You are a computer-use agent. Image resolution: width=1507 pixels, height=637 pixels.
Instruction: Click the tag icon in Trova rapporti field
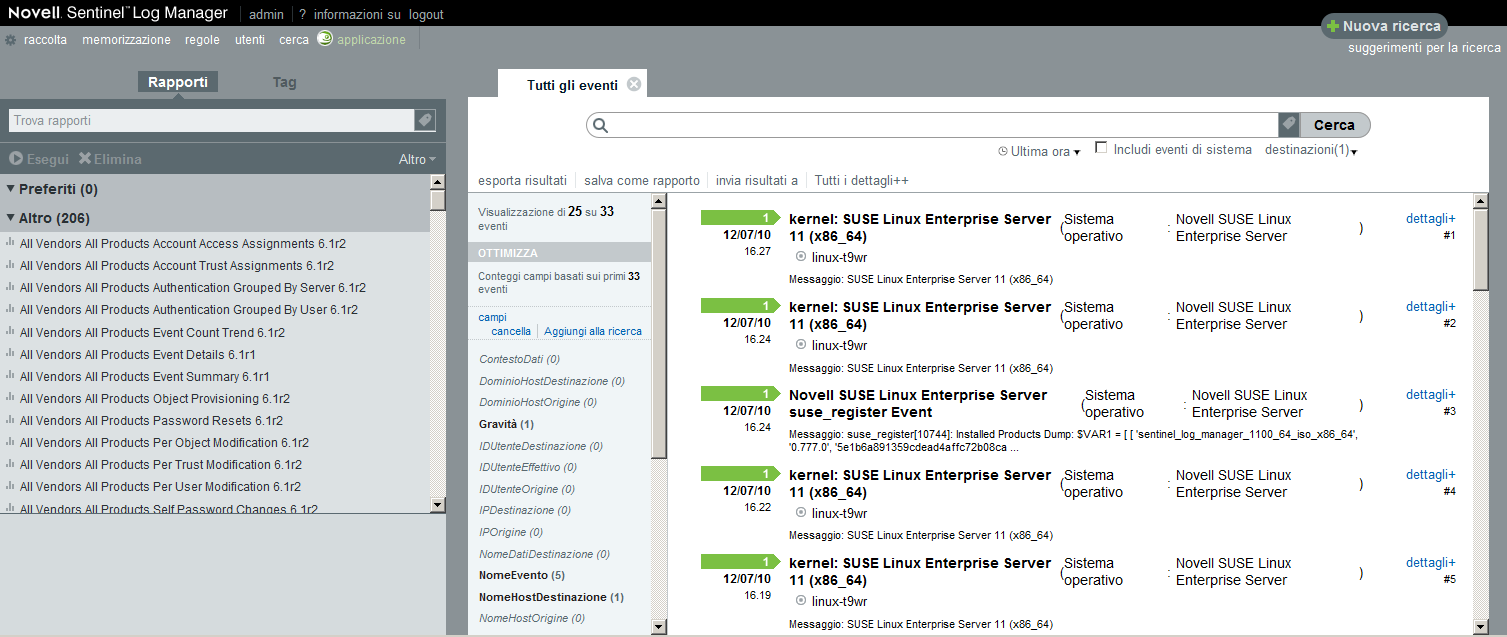coord(425,120)
